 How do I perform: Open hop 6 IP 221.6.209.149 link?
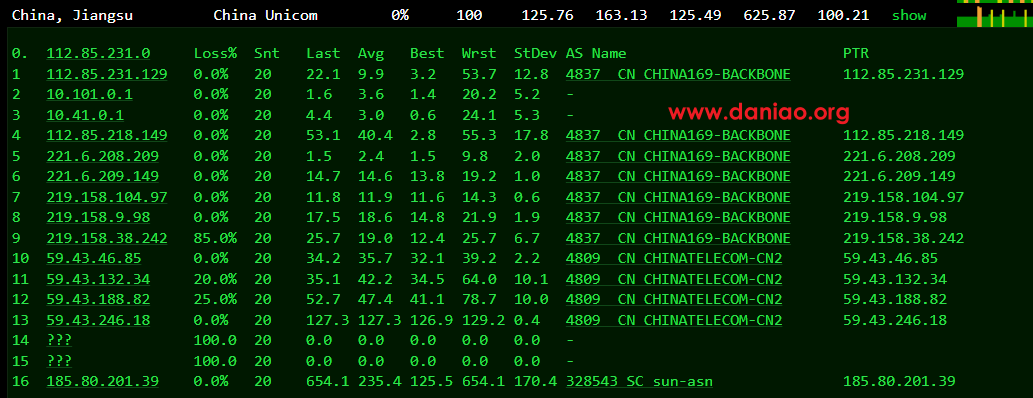coord(103,177)
